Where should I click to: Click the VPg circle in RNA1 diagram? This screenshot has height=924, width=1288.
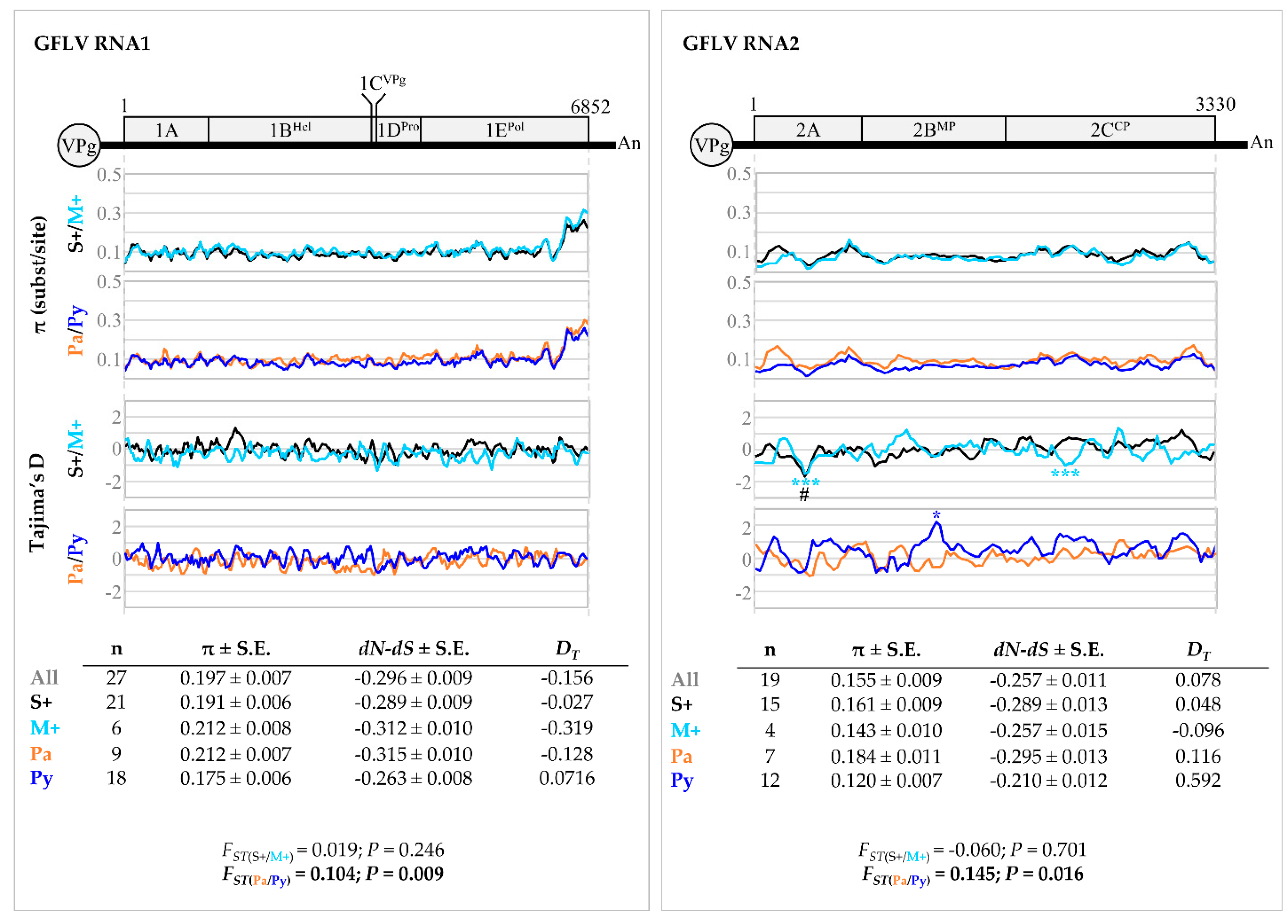coord(79,145)
